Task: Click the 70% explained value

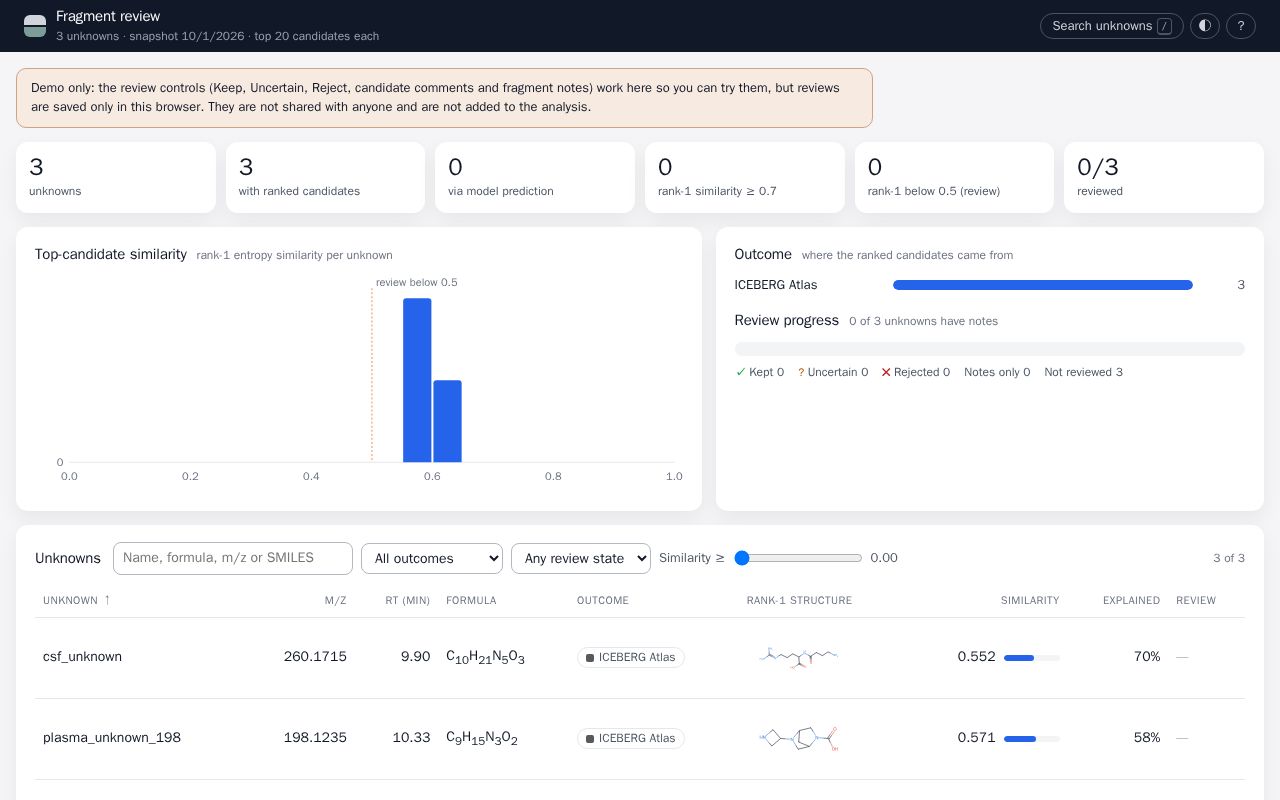Action: tap(1147, 657)
